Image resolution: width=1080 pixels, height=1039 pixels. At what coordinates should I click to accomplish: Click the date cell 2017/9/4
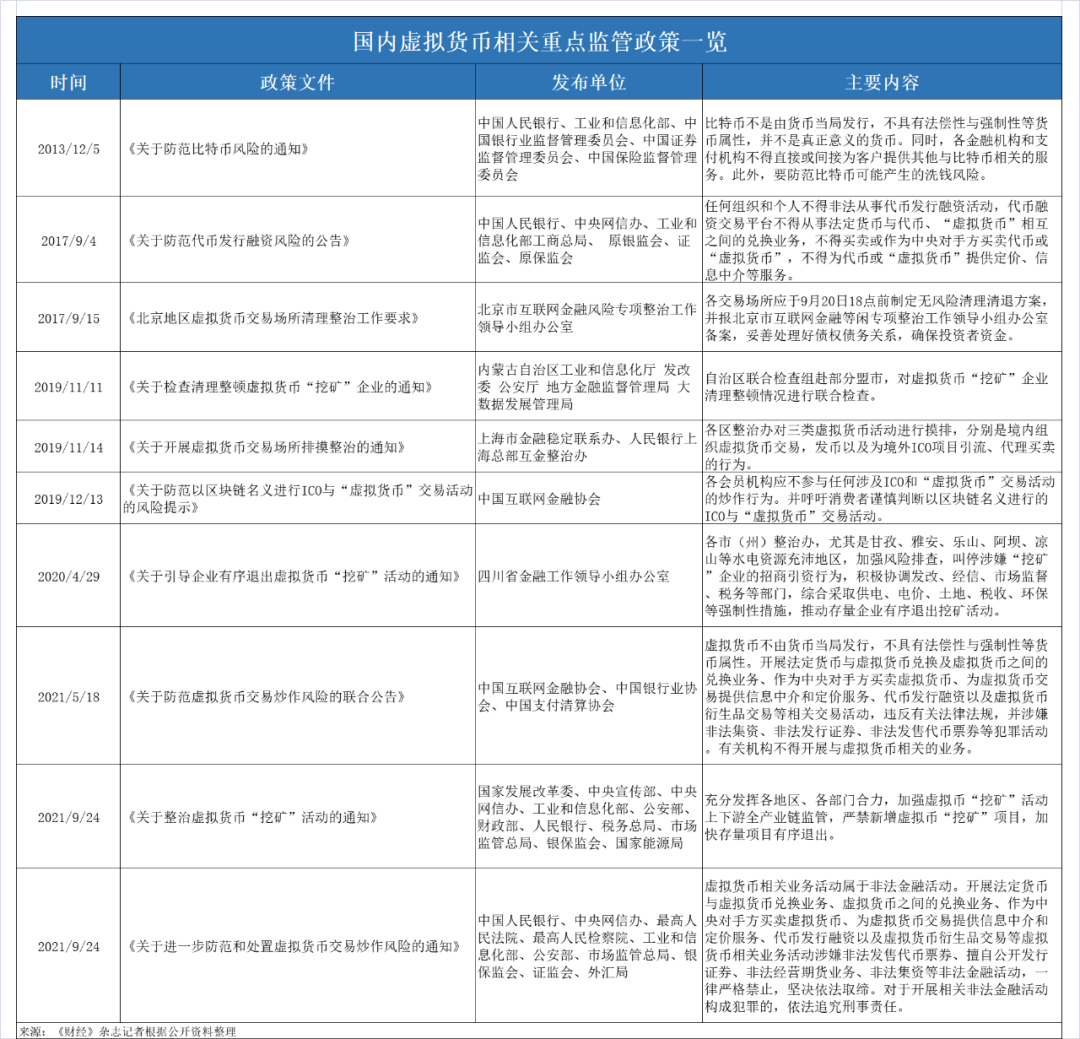click(66, 240)
